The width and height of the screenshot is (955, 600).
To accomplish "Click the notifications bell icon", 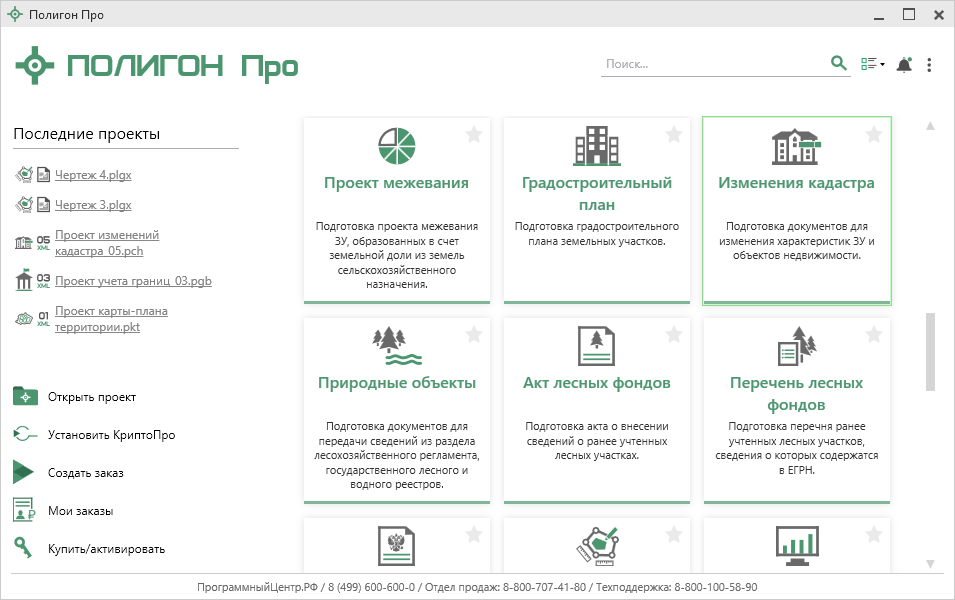I will (x=904, y=65).
